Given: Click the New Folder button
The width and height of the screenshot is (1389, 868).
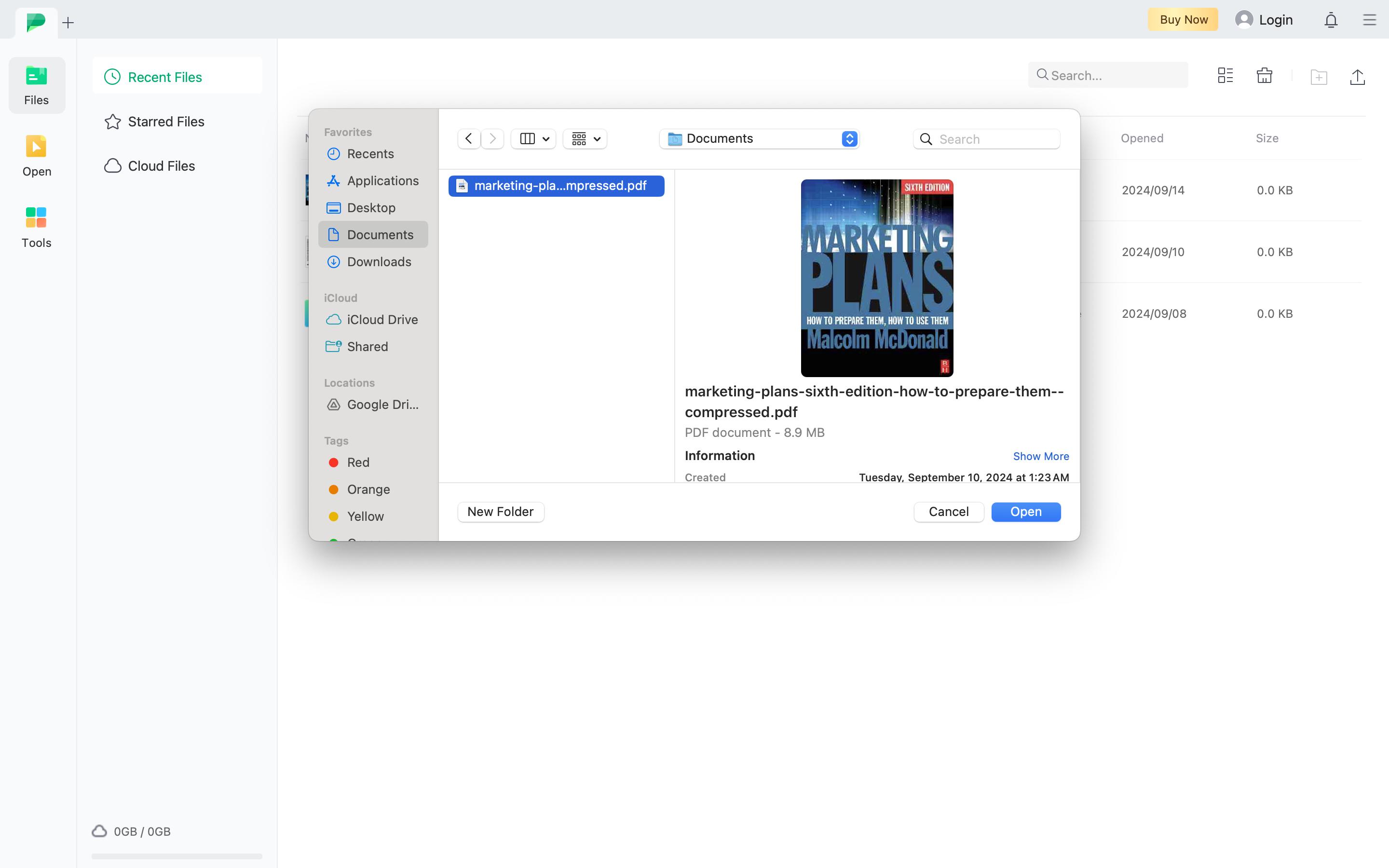Looking at the screenshot, I should coord(501,512).
